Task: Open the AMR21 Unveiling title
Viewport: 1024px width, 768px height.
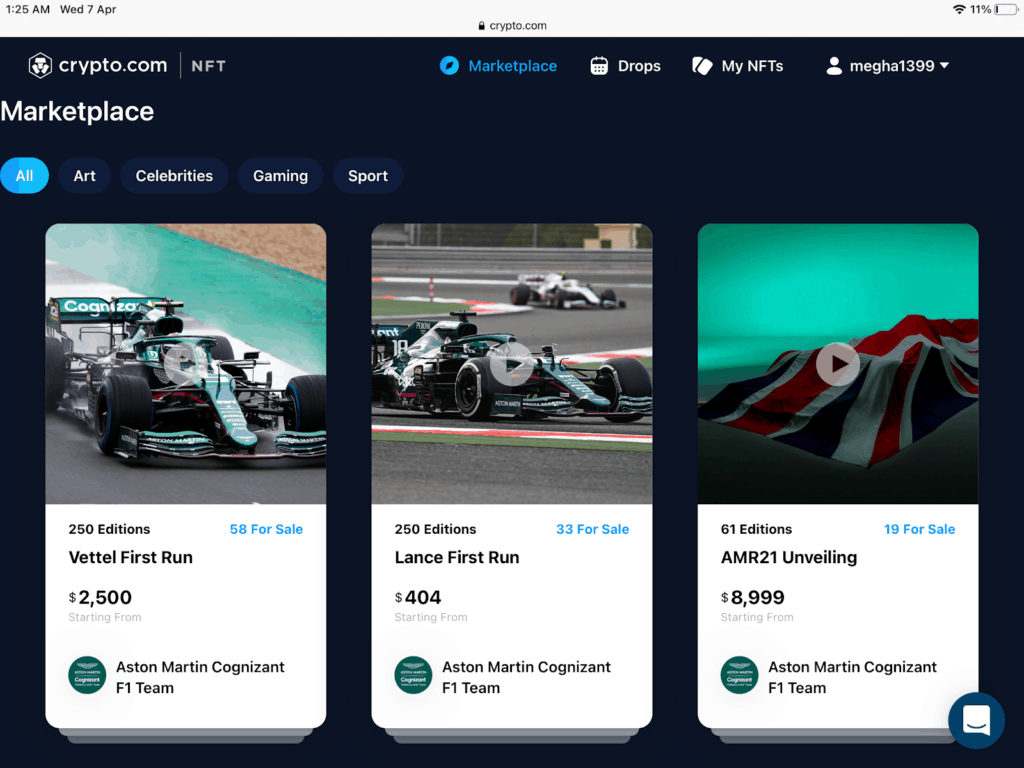Action: (x=788, y=557)
